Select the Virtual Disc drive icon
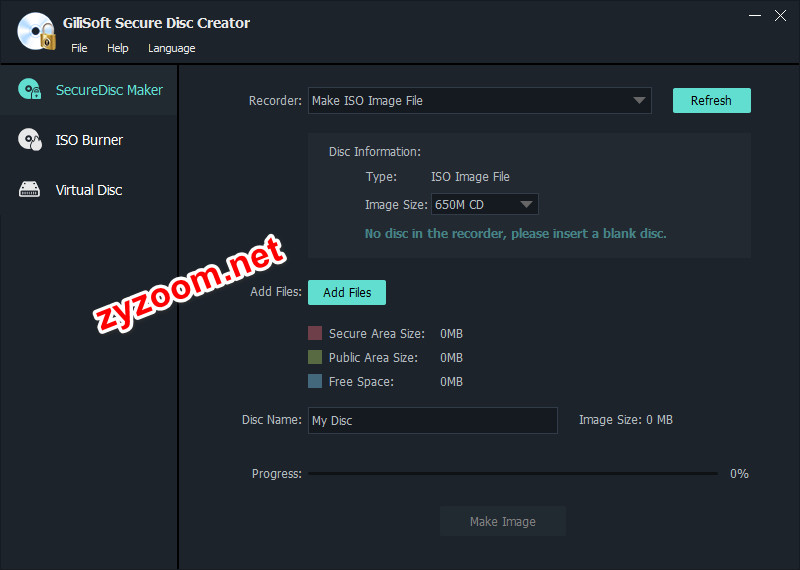 (x=29, y=189)
